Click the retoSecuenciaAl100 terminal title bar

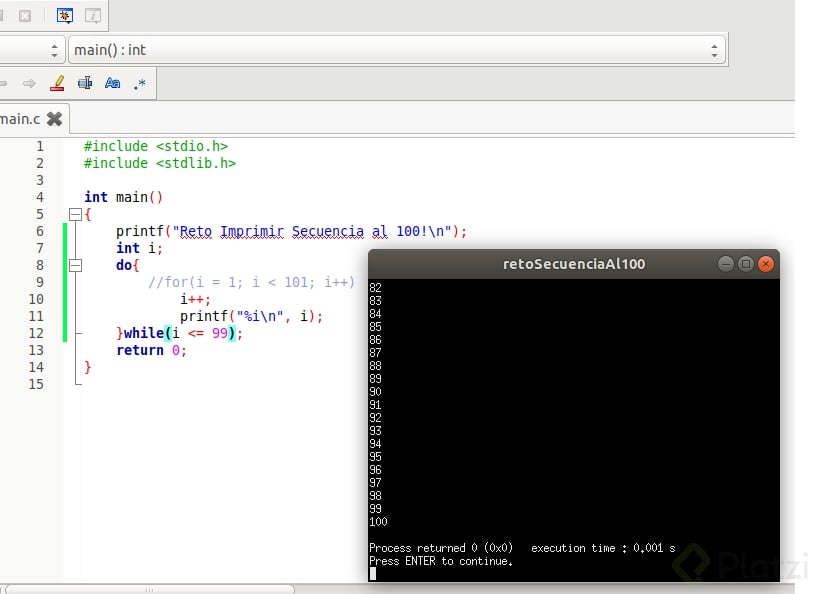573,264
